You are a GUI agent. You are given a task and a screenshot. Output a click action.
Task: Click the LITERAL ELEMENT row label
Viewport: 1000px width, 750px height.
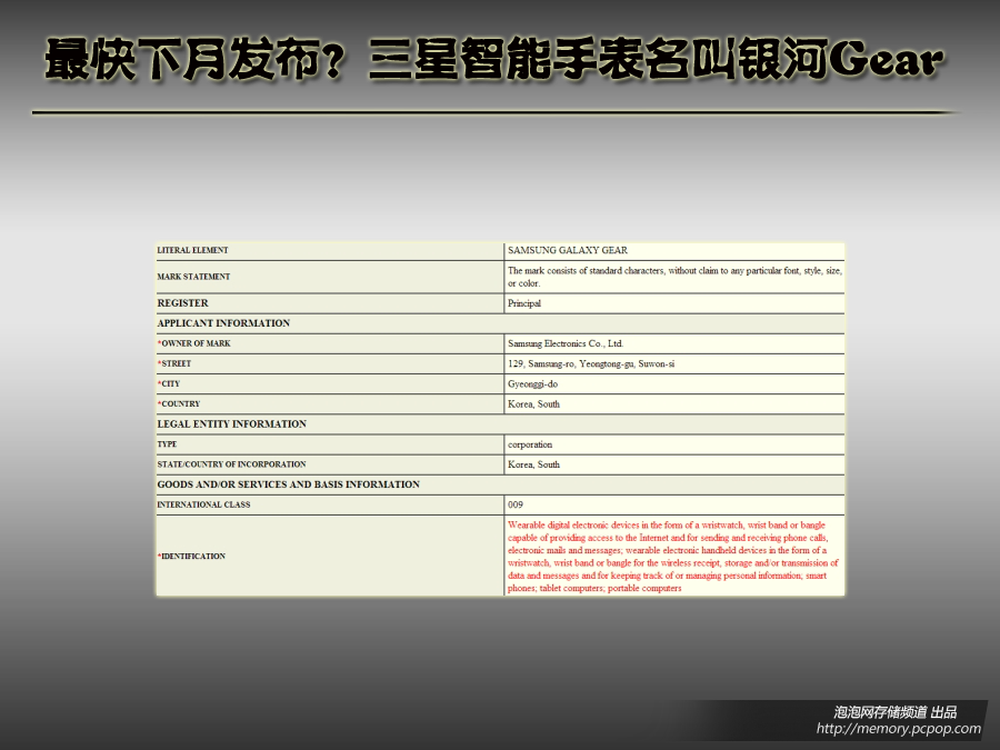pos(193,250)
